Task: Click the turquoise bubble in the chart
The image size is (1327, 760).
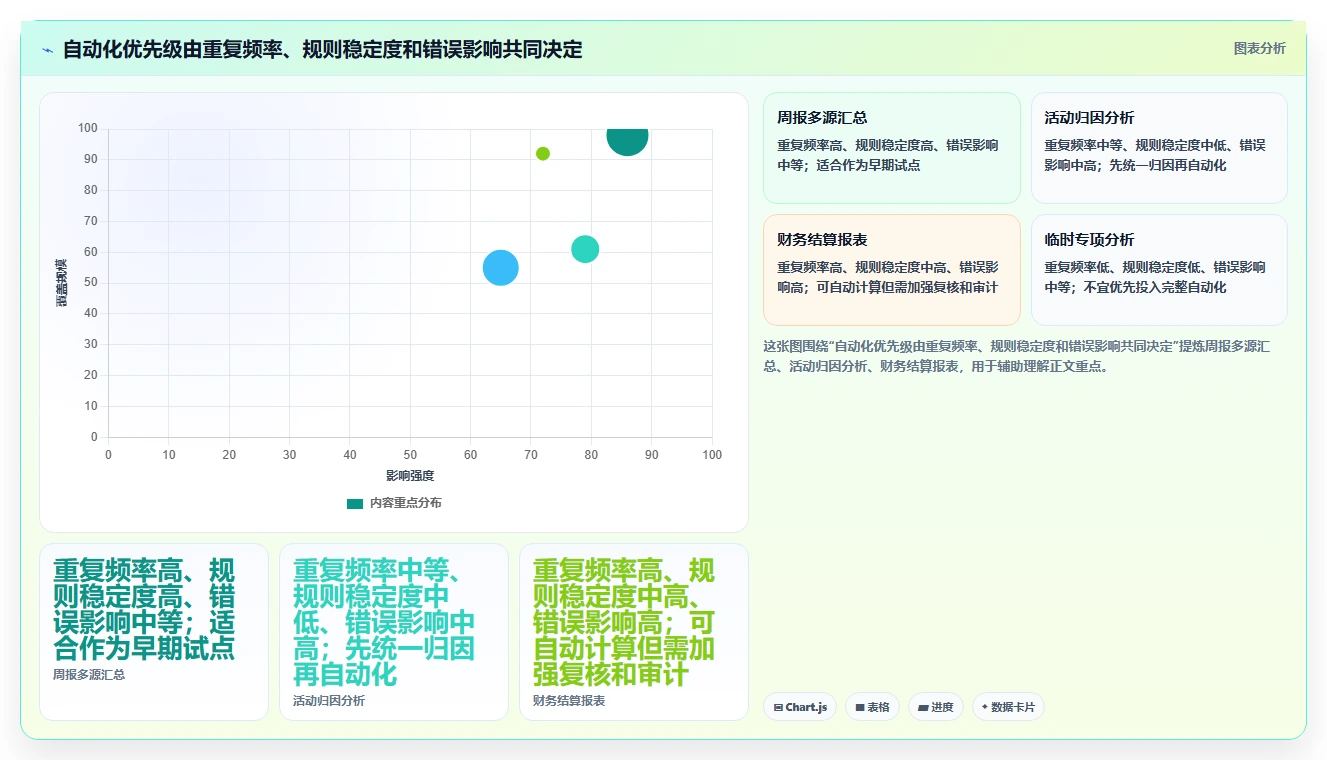Action: coord(585,249)
